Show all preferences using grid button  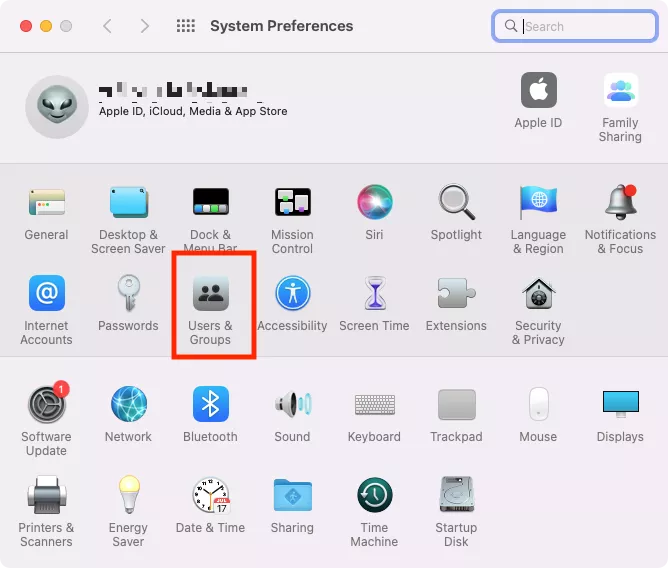point(185,26)
